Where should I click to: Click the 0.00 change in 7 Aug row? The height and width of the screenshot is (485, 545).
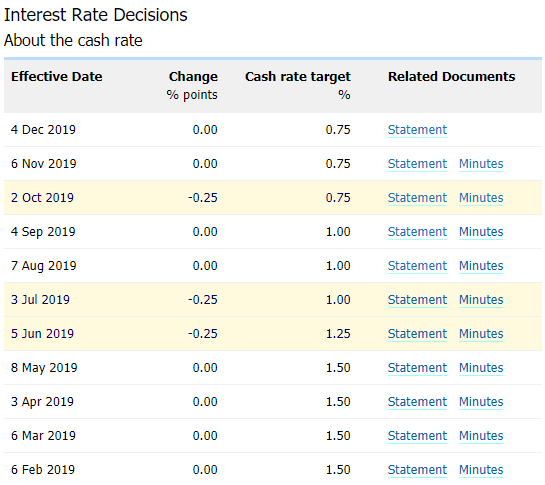pos(205,266)
